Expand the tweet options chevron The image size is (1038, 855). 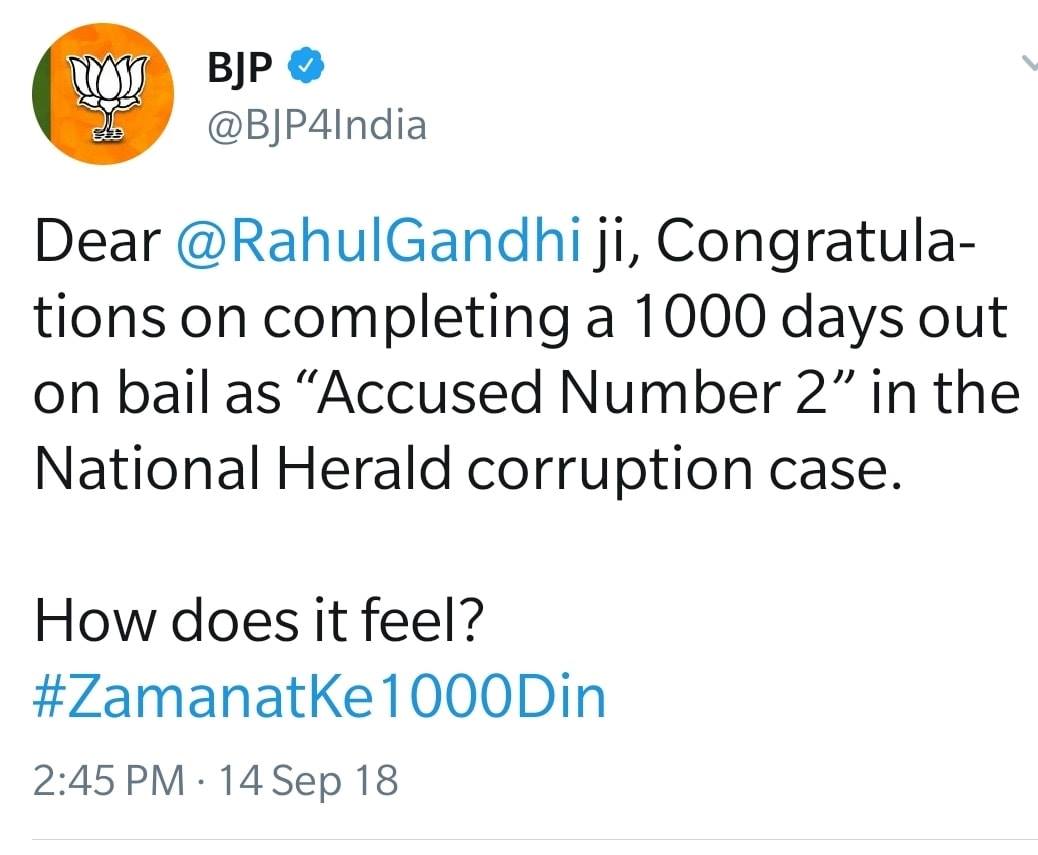click(x=1029, y=62)
